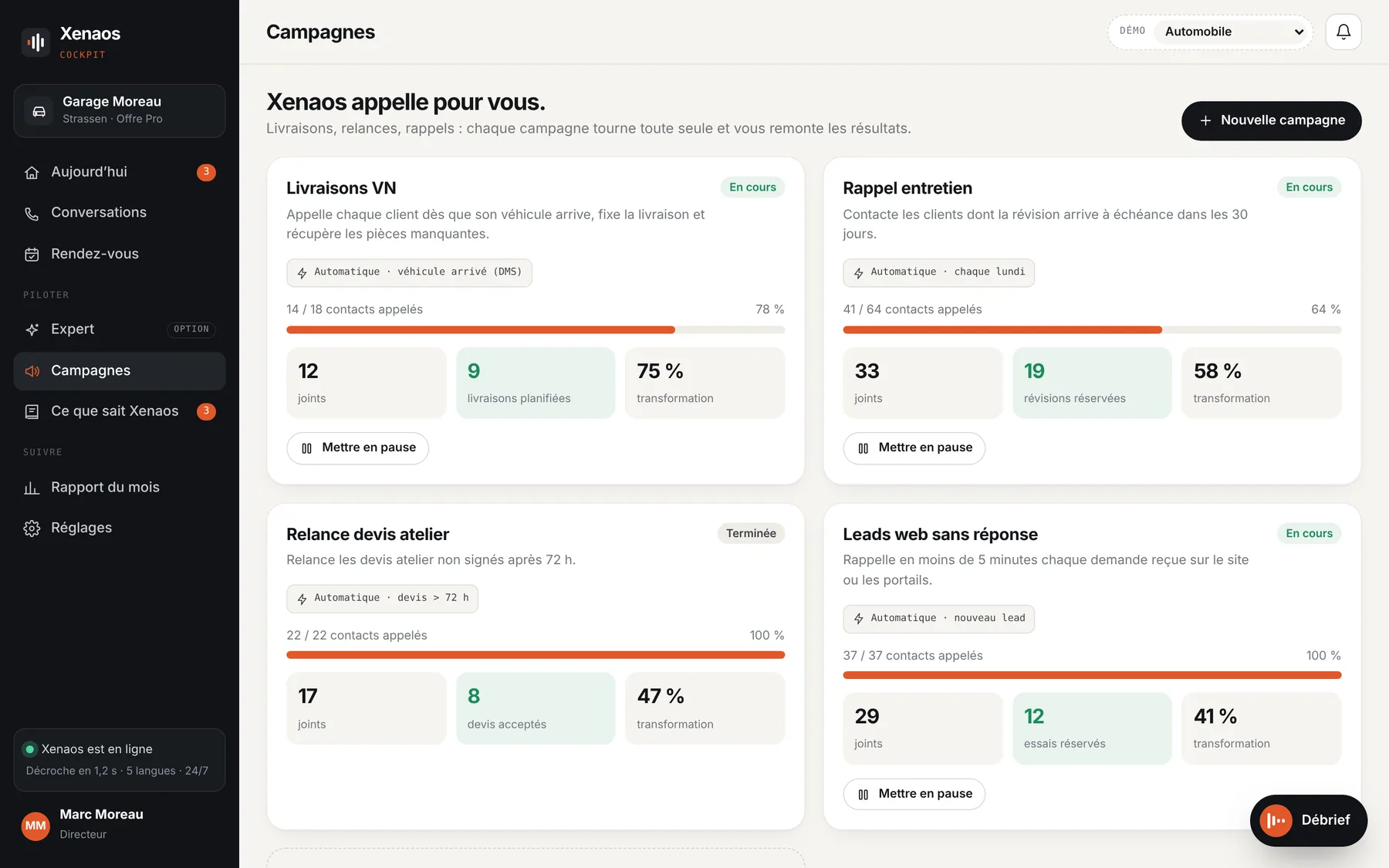This screenshot has width=1389, height=868.
Task: Go to Rendez-vous in the sidebar
Action: pyautogui.click(x=120, y=254)
